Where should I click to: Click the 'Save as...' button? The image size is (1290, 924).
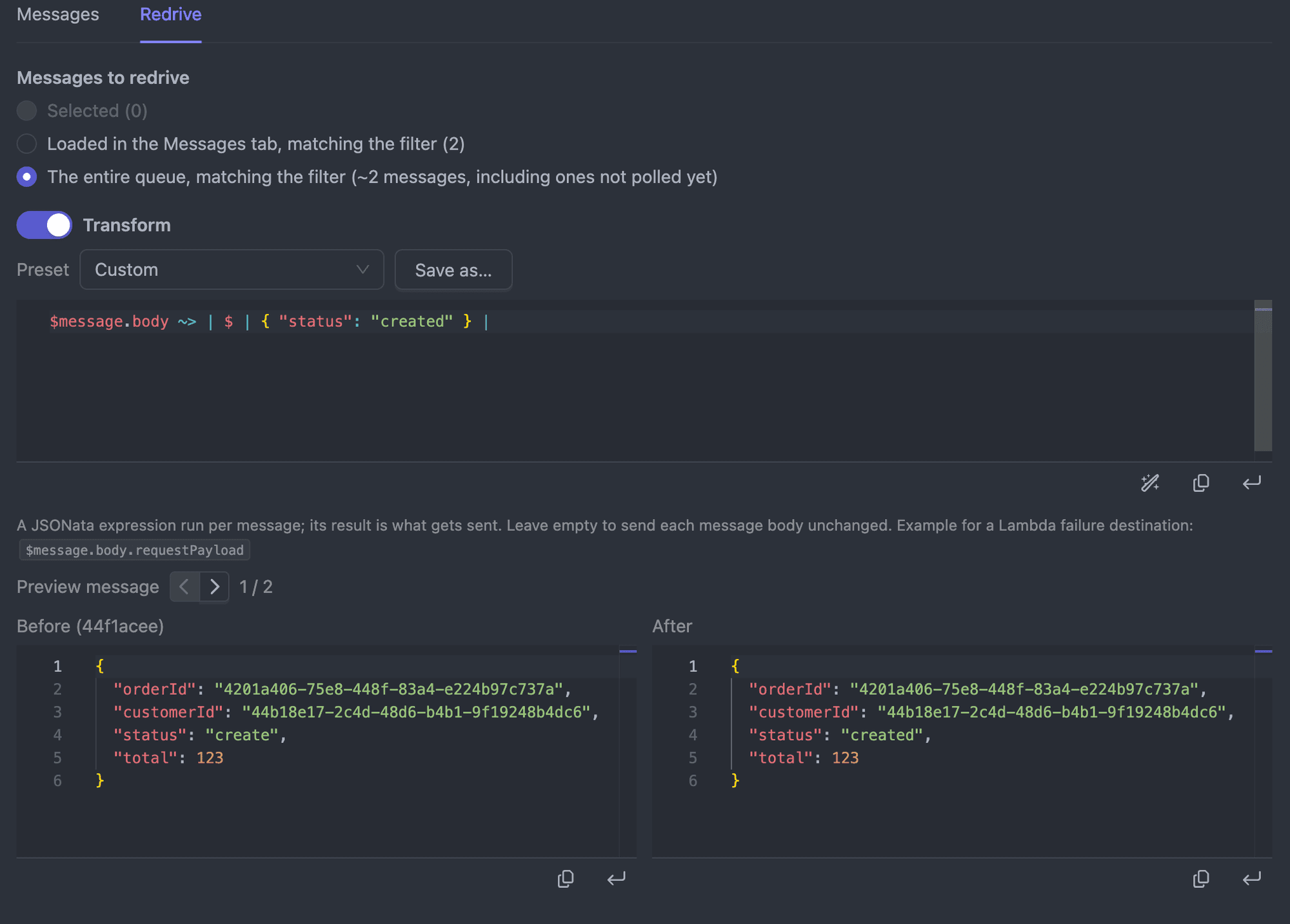point(453,270)
